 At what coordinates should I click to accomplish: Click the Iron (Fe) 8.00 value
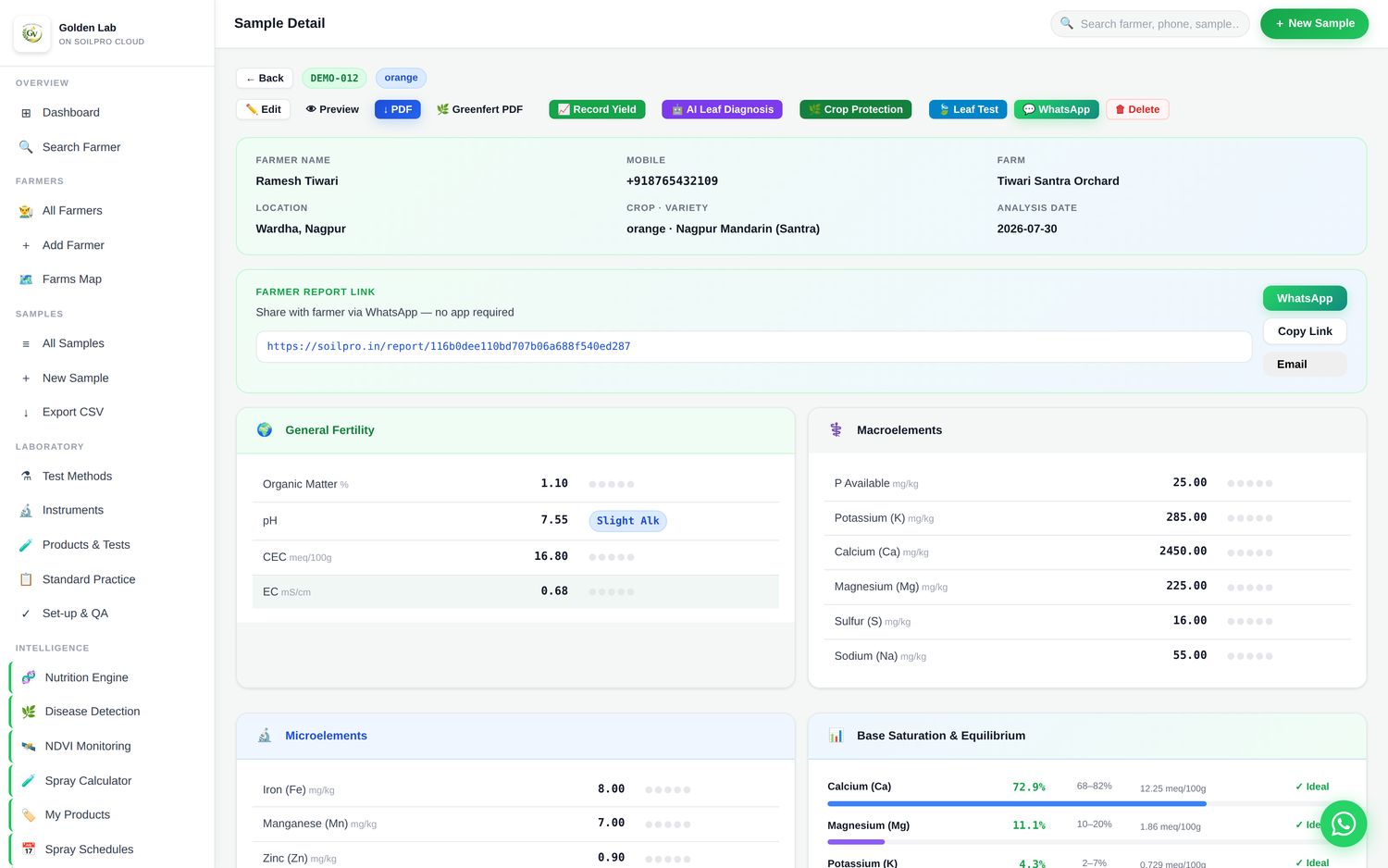point(611,789)
